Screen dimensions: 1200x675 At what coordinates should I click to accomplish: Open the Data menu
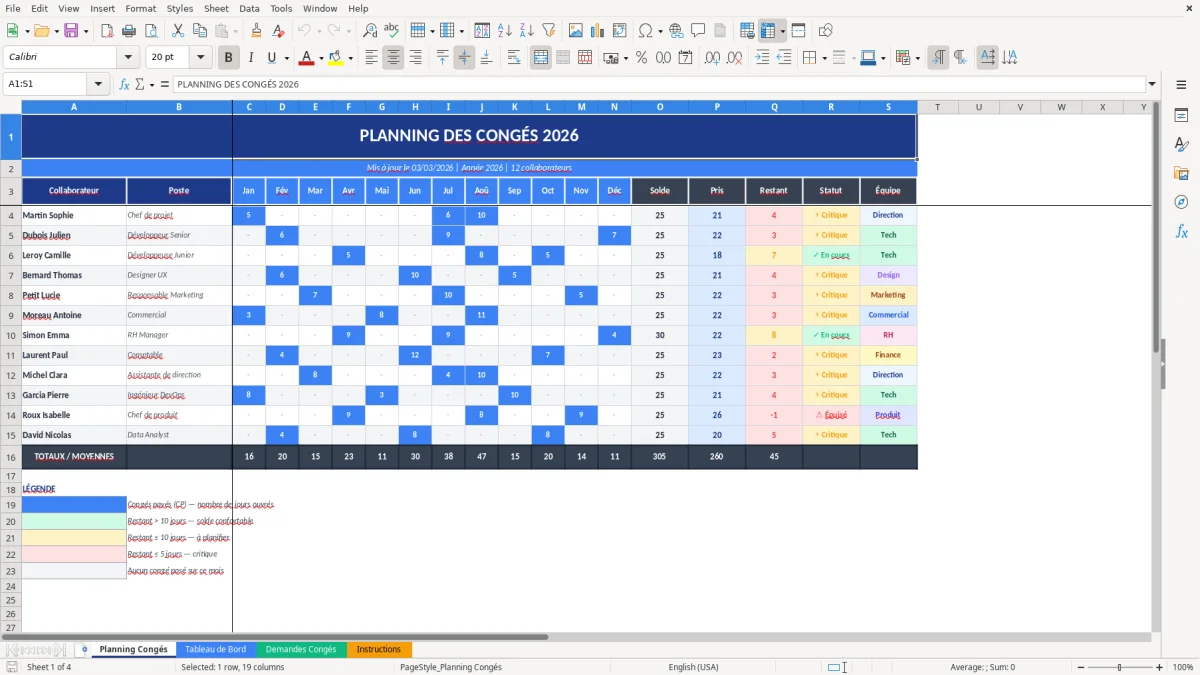click(x=249, y=8)
